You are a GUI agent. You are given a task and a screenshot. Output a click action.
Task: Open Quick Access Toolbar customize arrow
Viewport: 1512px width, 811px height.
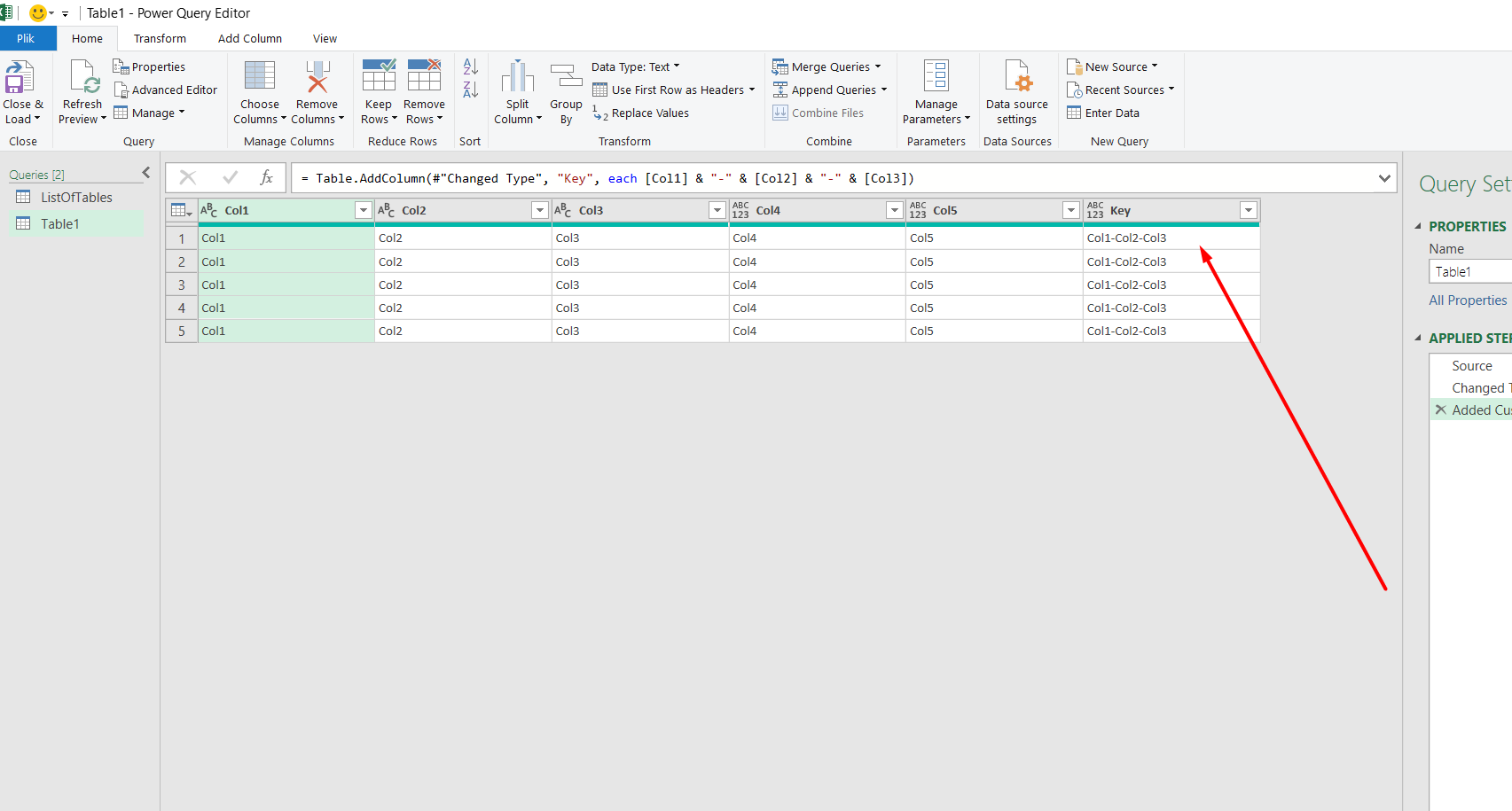(65, 14)
